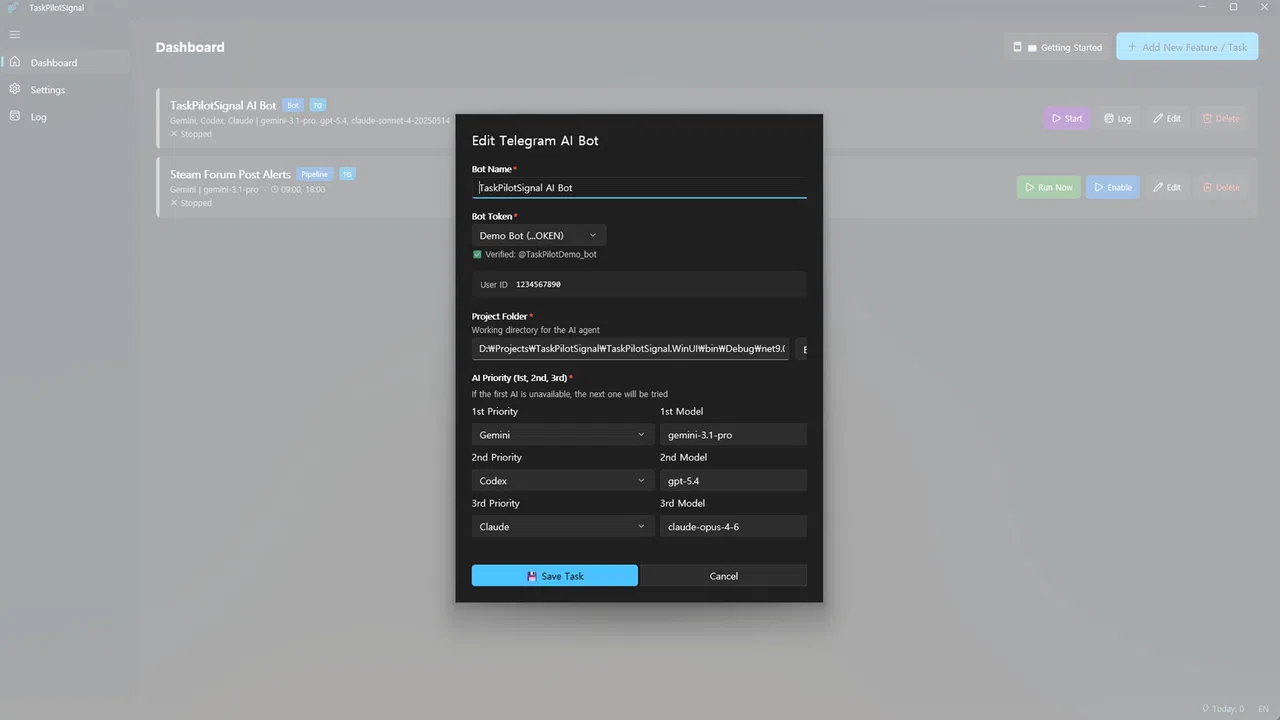
Task: Click the TaskPilotSignal AI Bot card title
Action: (x=223, y=105)
